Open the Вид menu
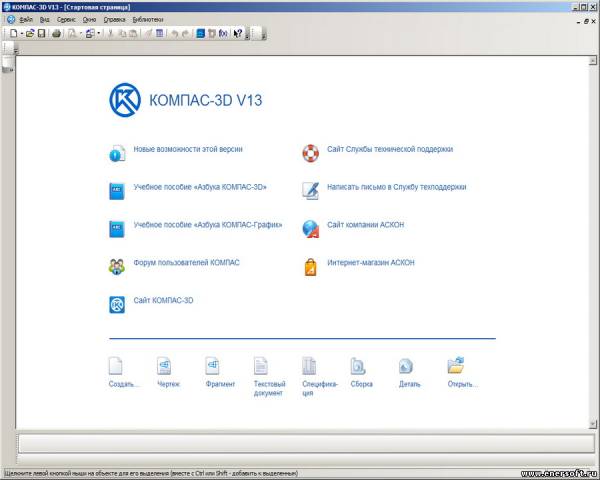The height and width of the screenshot is (480, 600). click(x=44, y=20)
